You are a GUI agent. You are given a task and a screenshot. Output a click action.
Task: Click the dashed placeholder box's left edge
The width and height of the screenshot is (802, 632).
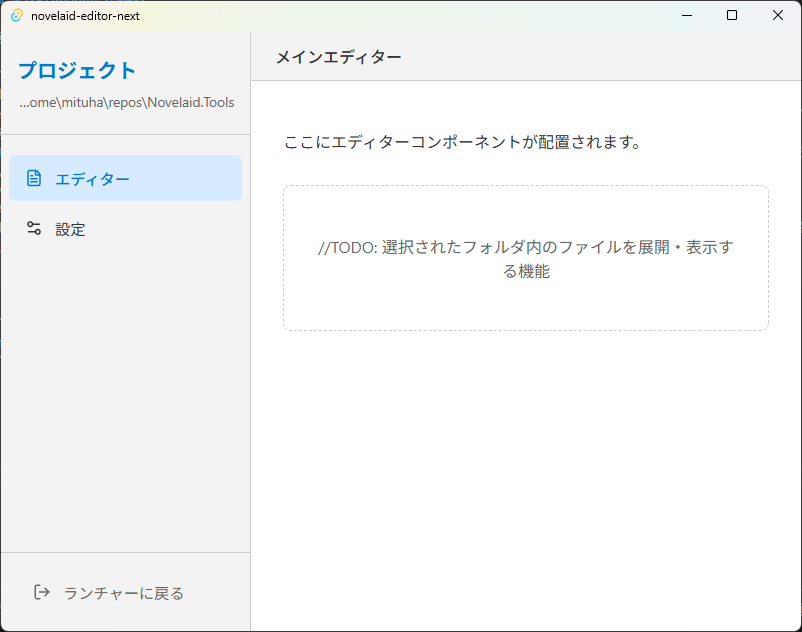click(x=284, y=258)
